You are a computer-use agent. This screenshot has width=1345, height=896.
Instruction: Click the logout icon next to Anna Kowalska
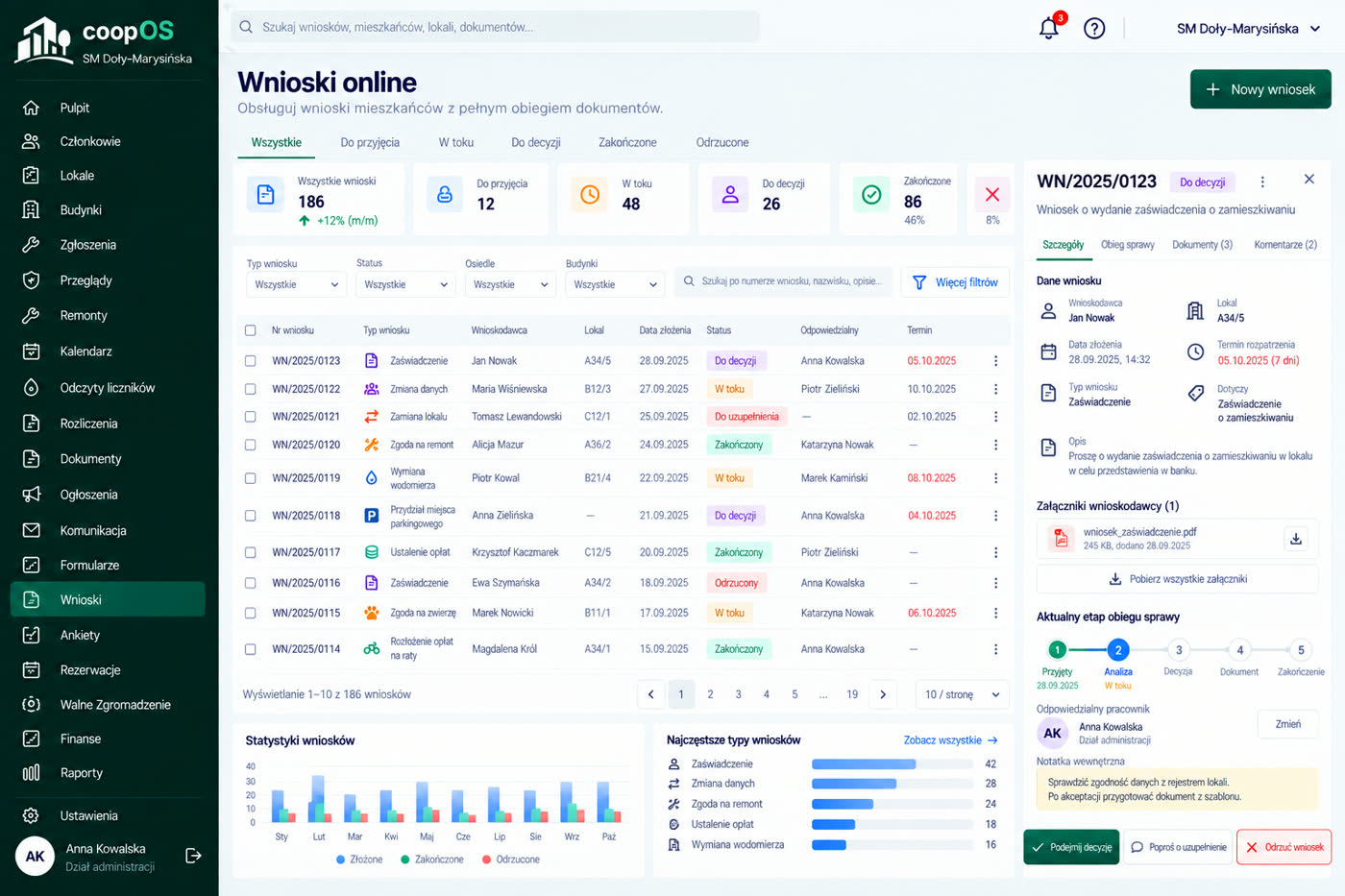(193, 856)
